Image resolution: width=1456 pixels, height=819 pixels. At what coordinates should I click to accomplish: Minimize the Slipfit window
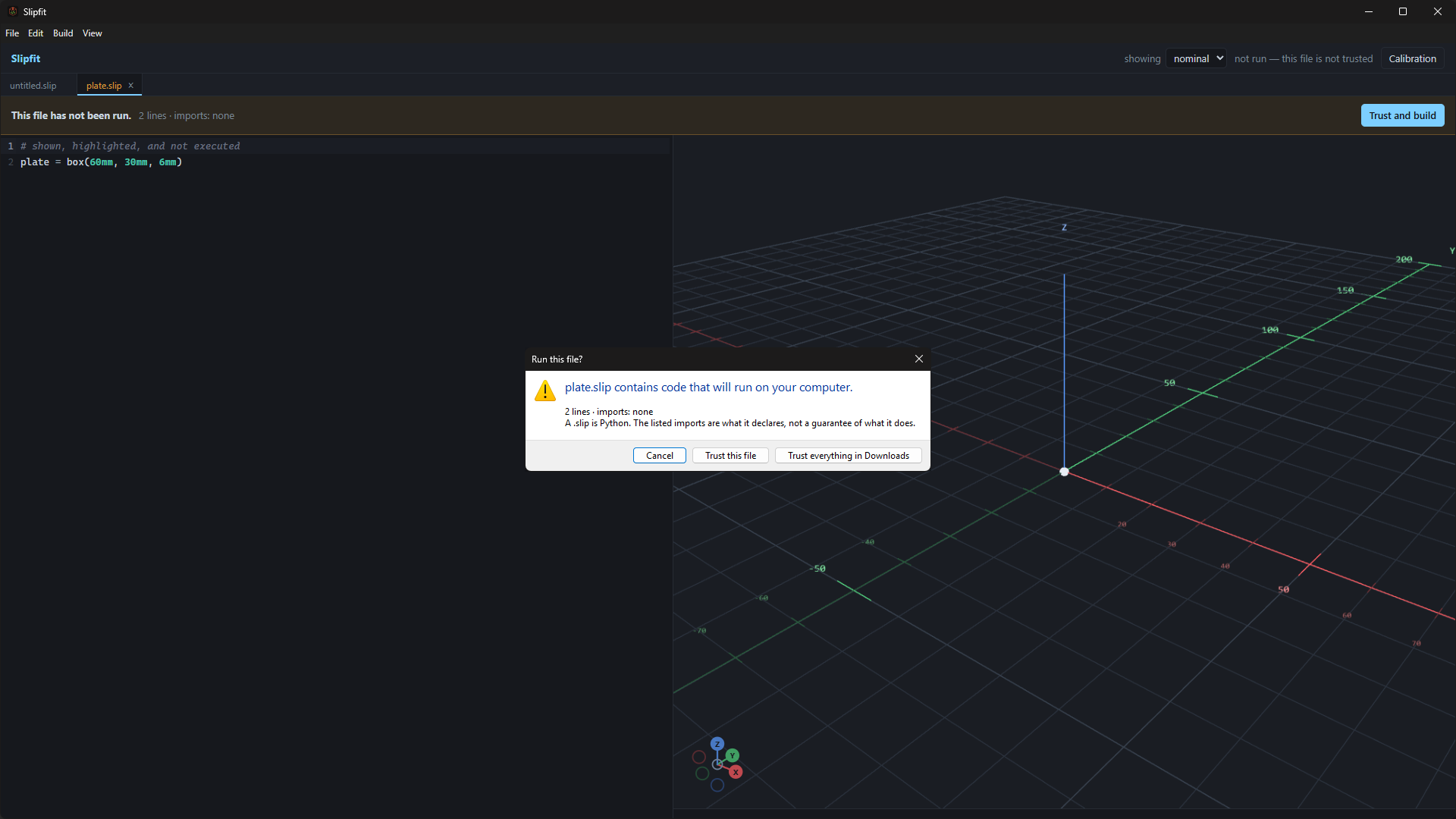point(1368,11)
